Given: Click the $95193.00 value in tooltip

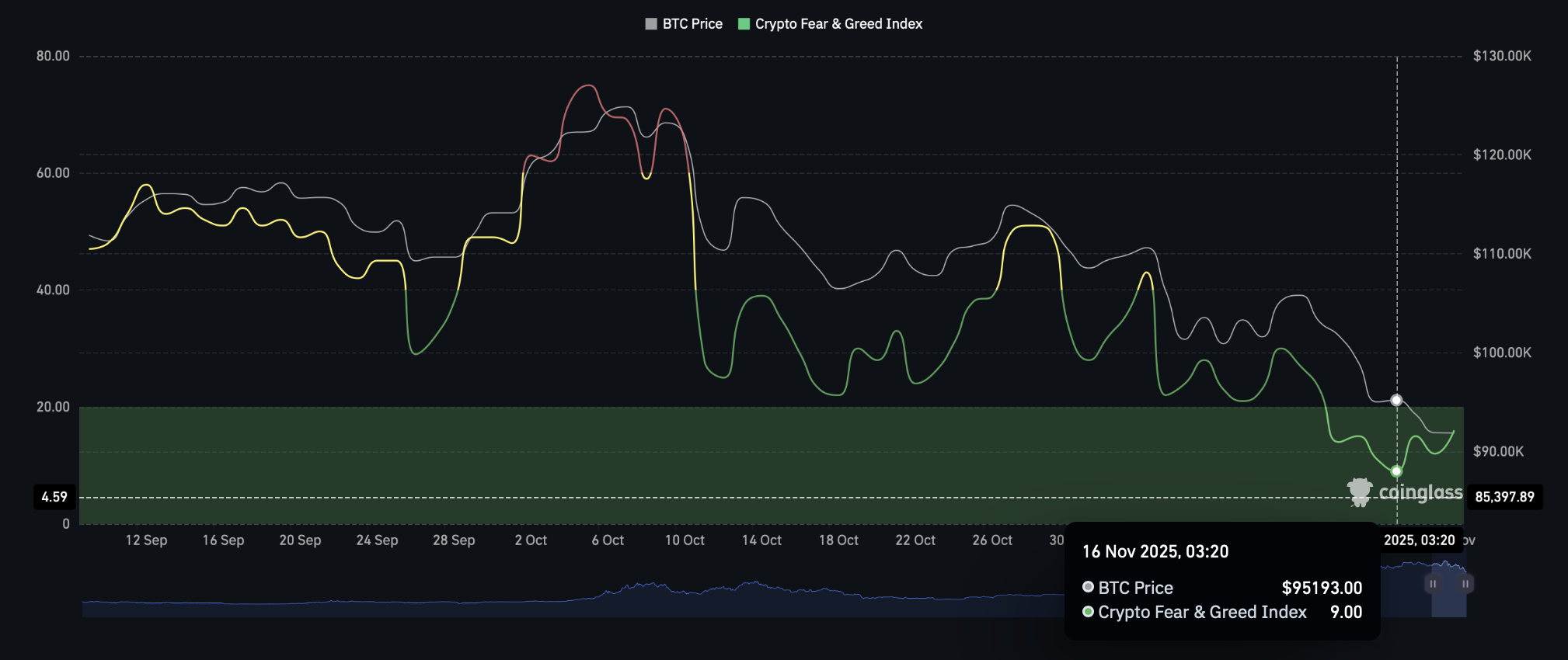Looking at the screenshot, I should coord(1322,588).
